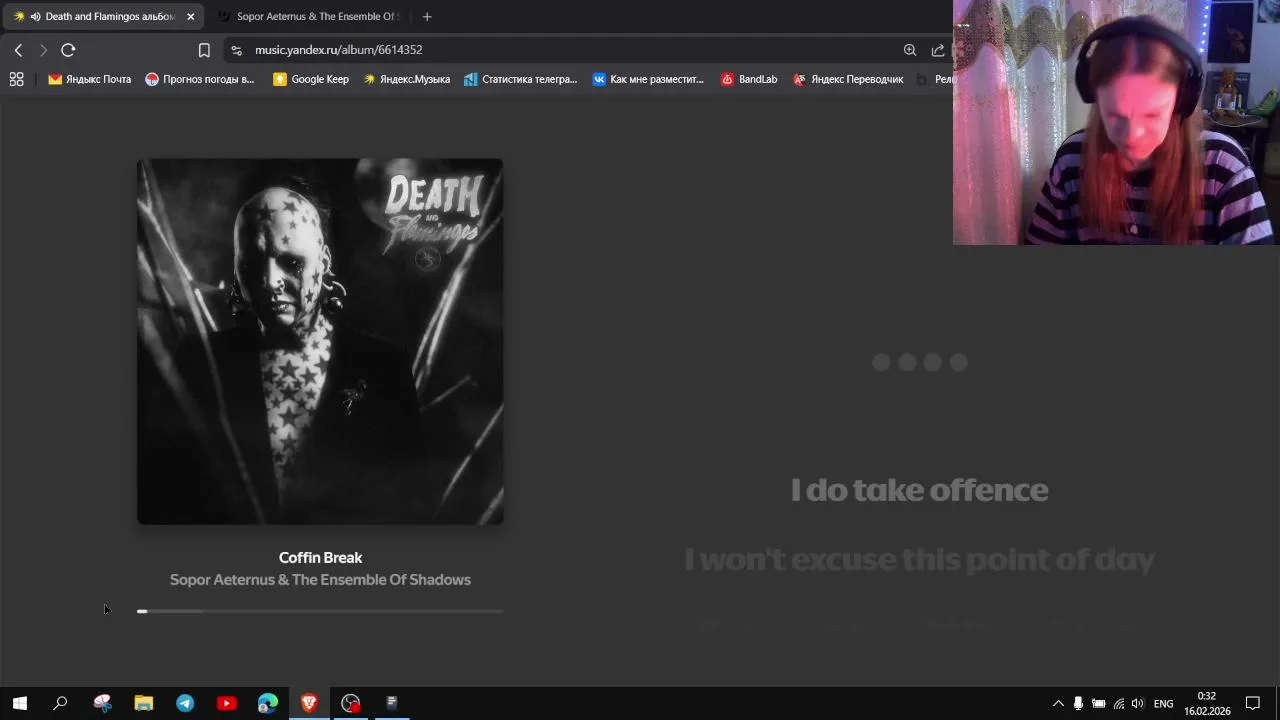Mute audio on Death and Flamingos tab

pyautogui.click(x=35, y=16)
